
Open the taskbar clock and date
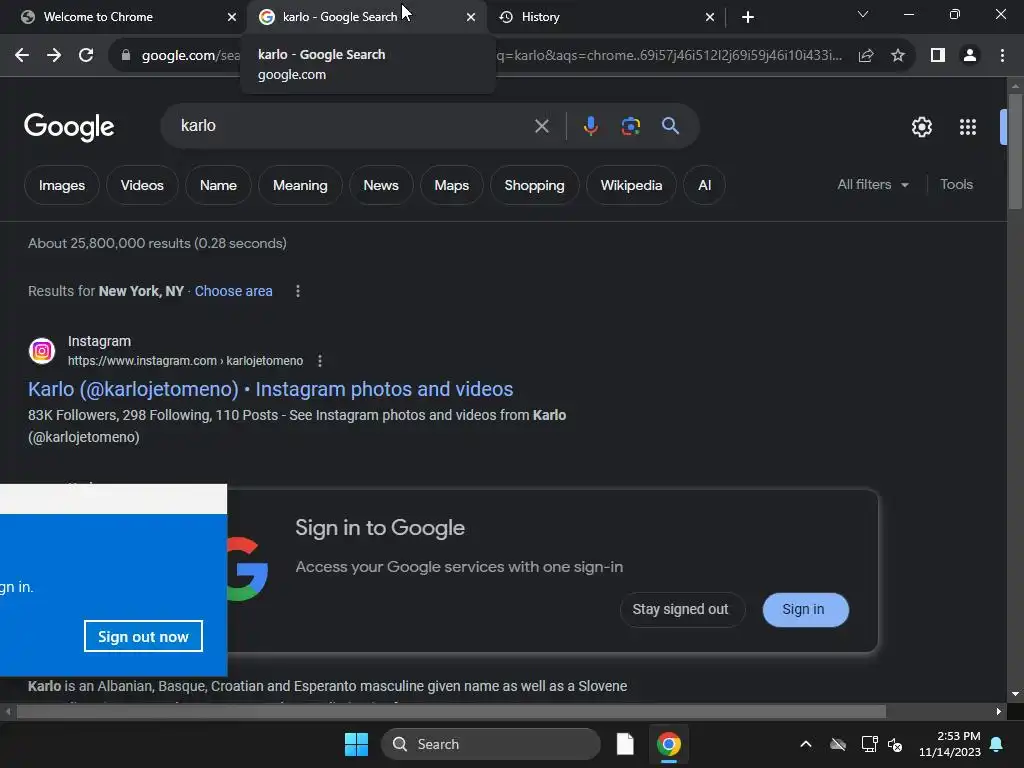950,744
